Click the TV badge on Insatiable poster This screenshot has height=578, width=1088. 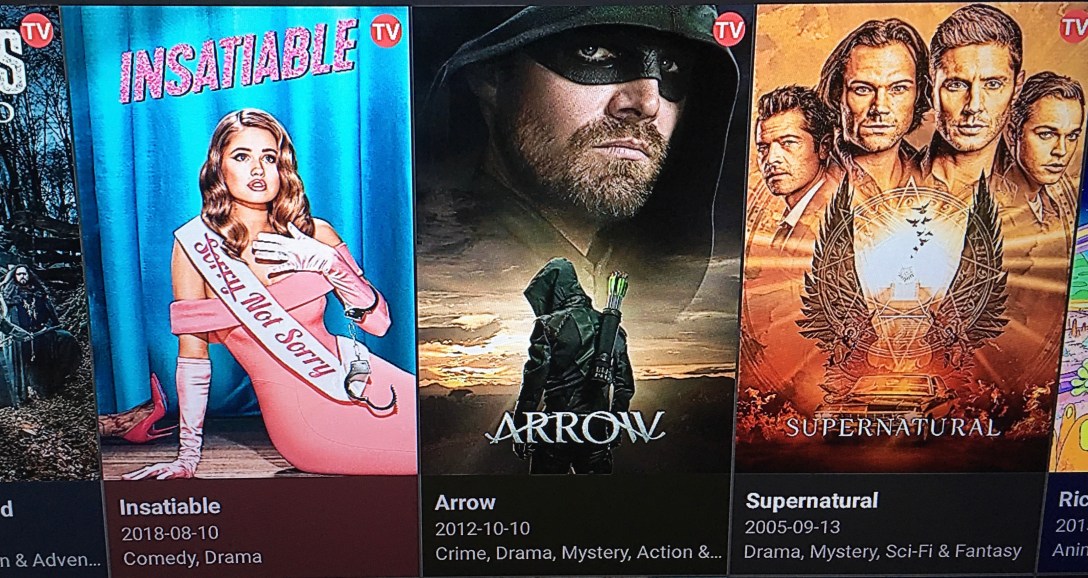coord(386,31)
